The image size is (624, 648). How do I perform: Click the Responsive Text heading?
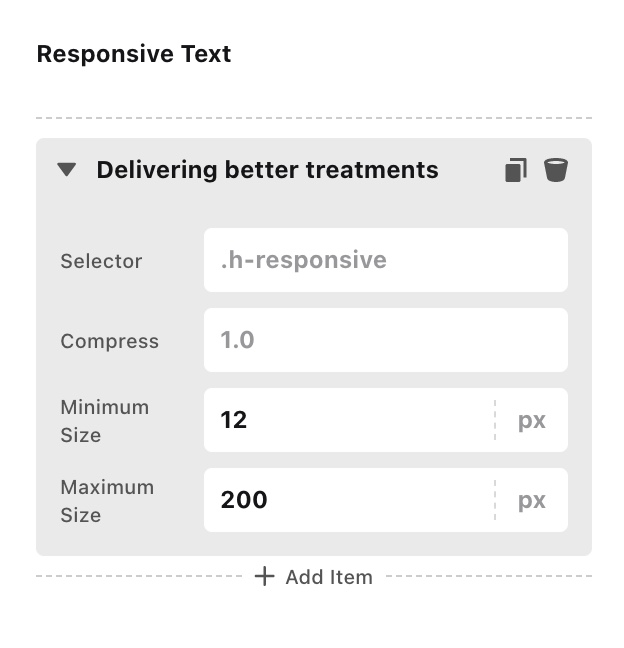(x=134, y=54)
